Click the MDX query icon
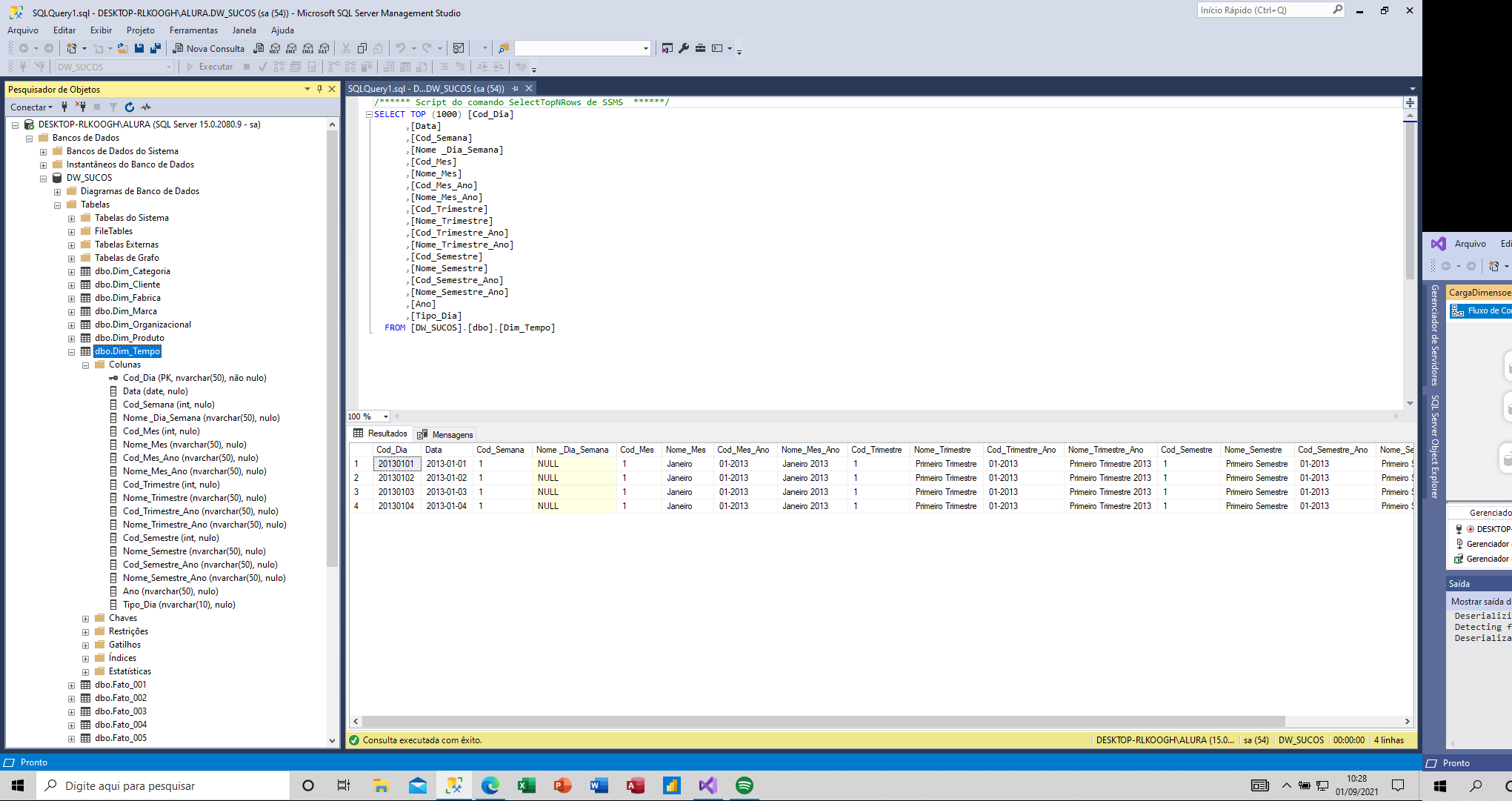This screenshot has height=801, width=1512. 275,48
